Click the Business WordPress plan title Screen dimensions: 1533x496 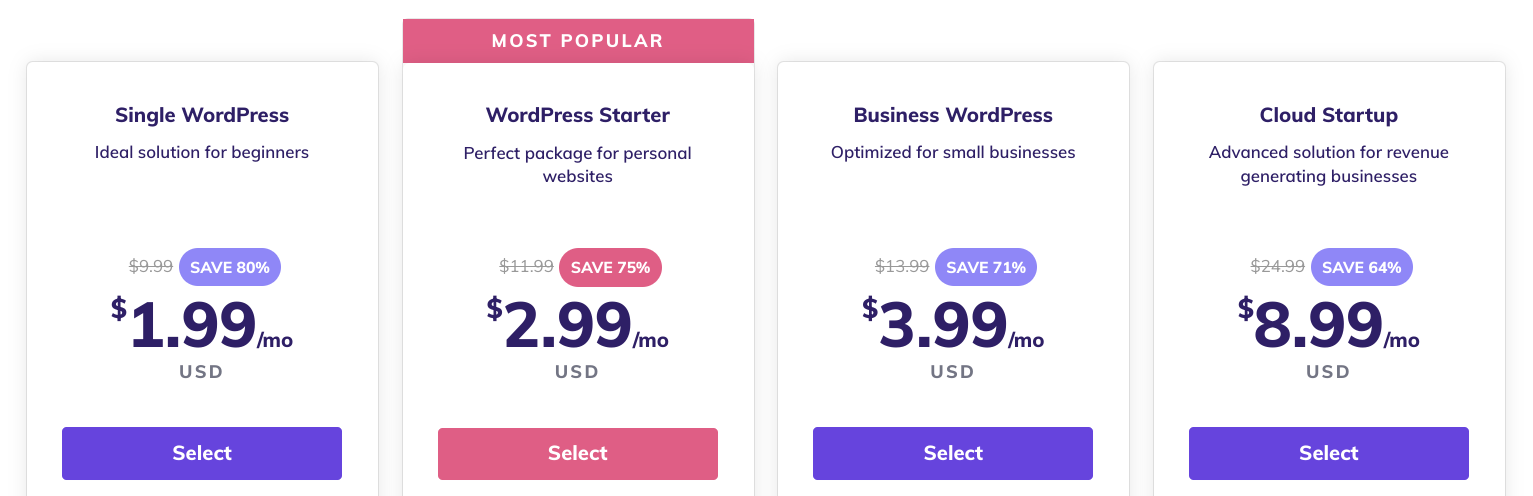click(953, 115)
